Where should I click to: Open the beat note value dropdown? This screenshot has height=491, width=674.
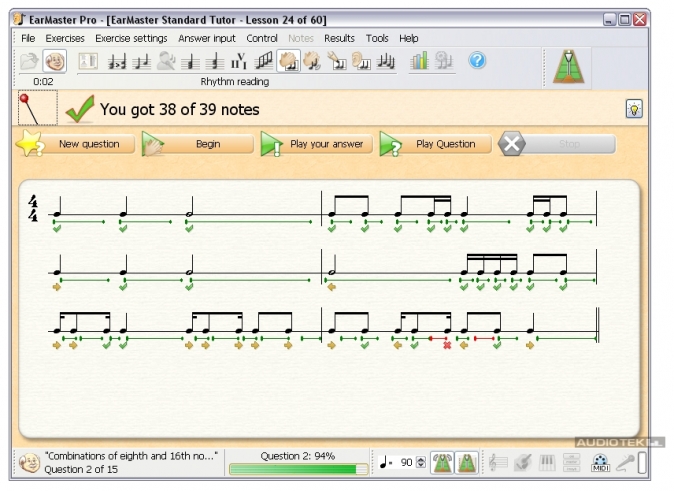[x=386, y=463]
